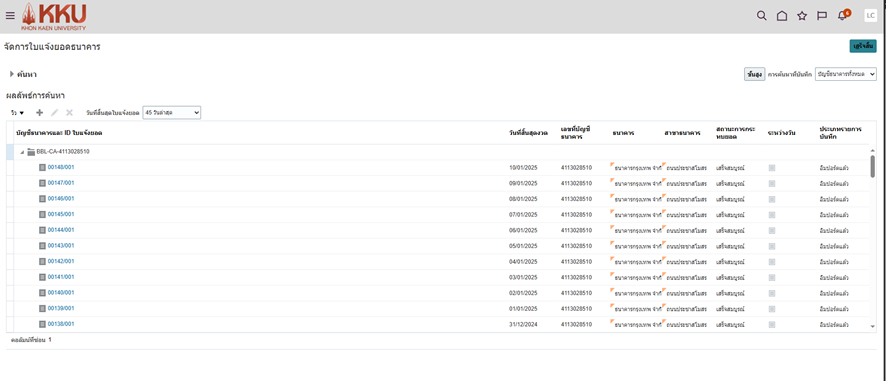
Task: Open statement link 00139/001
Action: point(61,309)
